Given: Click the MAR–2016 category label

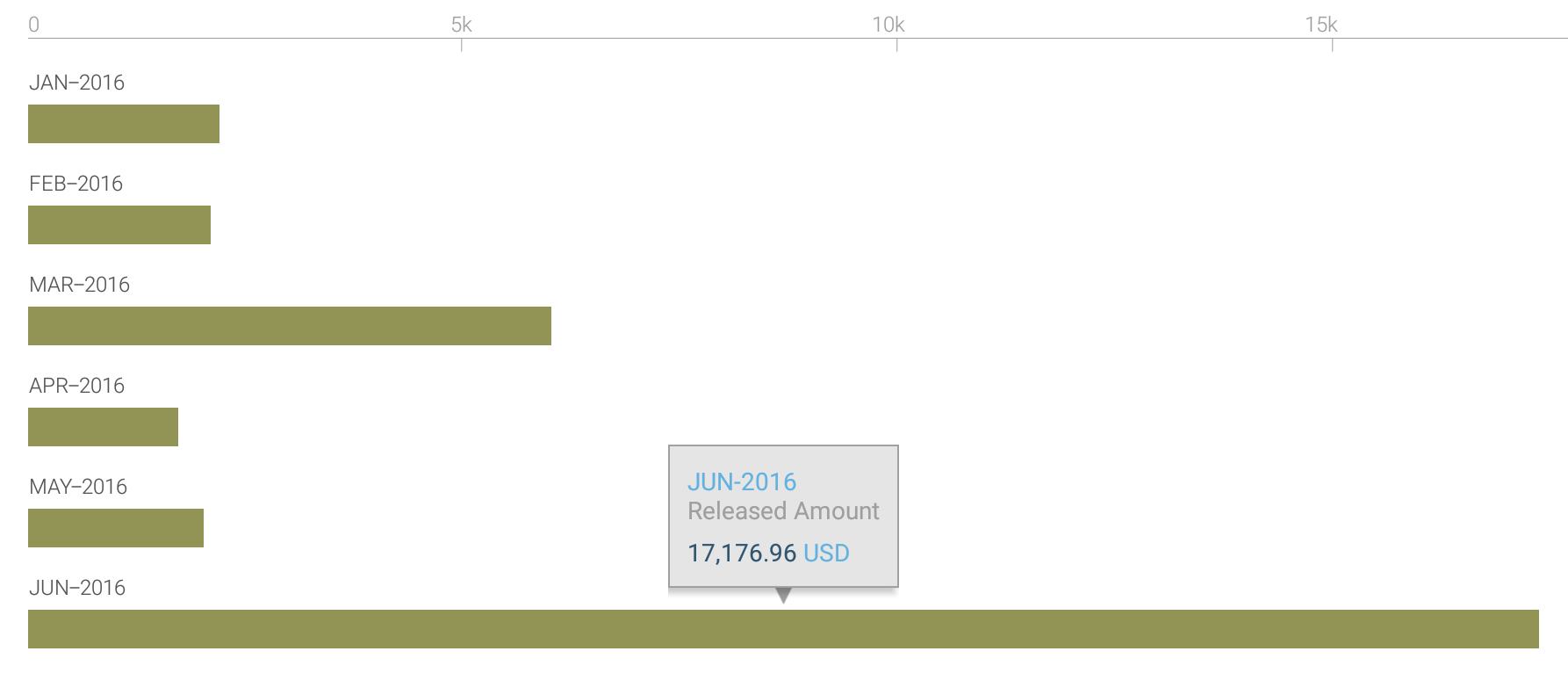Looking at the screenshot, I should pos(80,285).
